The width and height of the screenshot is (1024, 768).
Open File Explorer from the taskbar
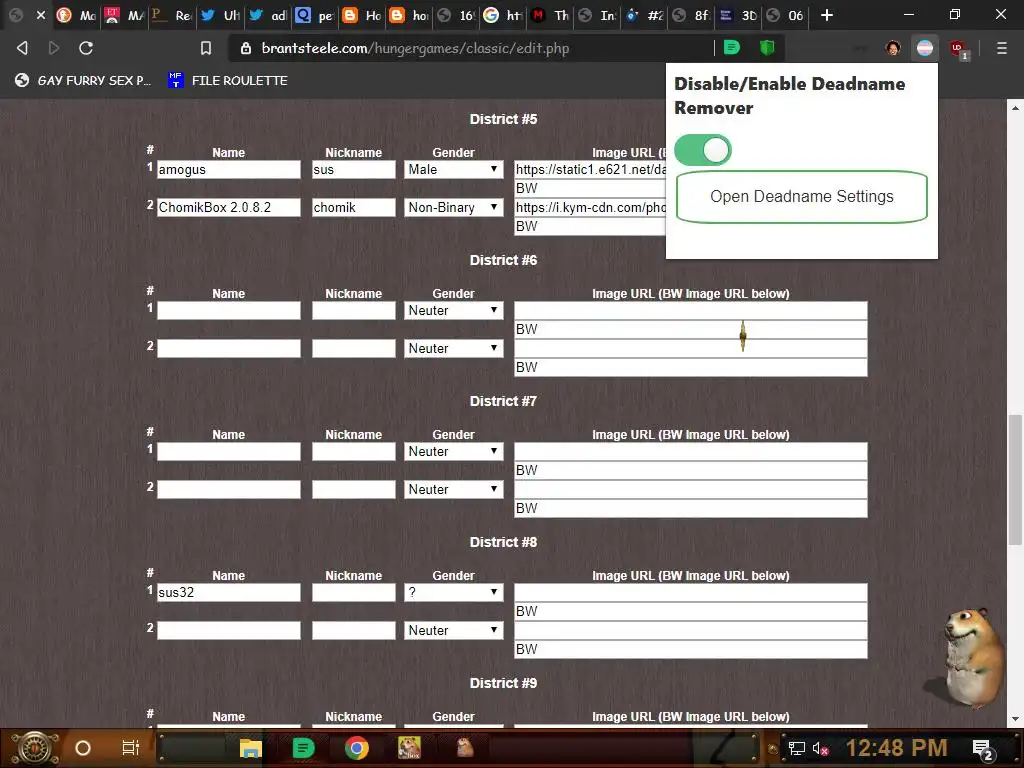click(x=250, y=748)
